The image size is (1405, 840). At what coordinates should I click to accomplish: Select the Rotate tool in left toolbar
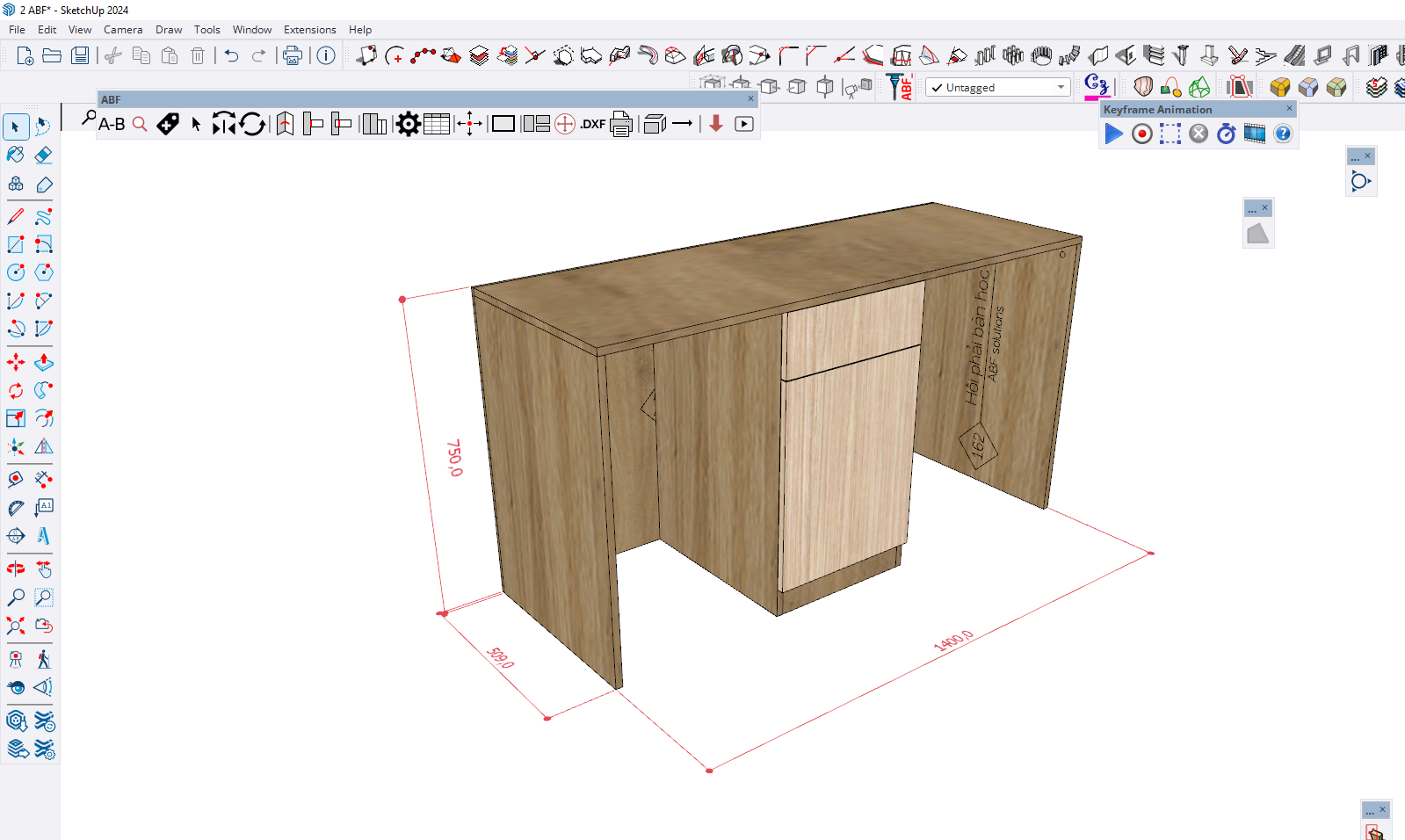(16, 390)
